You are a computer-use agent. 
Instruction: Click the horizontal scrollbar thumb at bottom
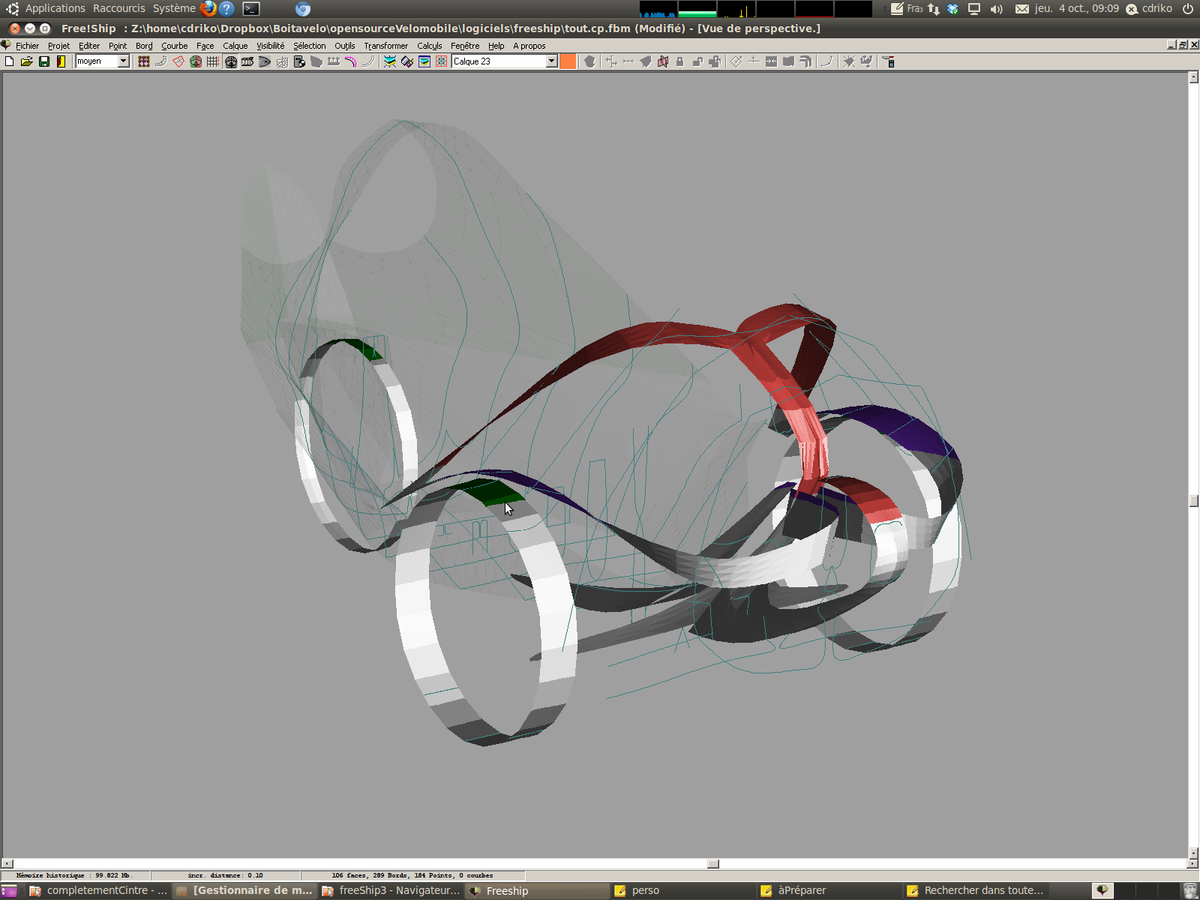click(x=713, y=864)
